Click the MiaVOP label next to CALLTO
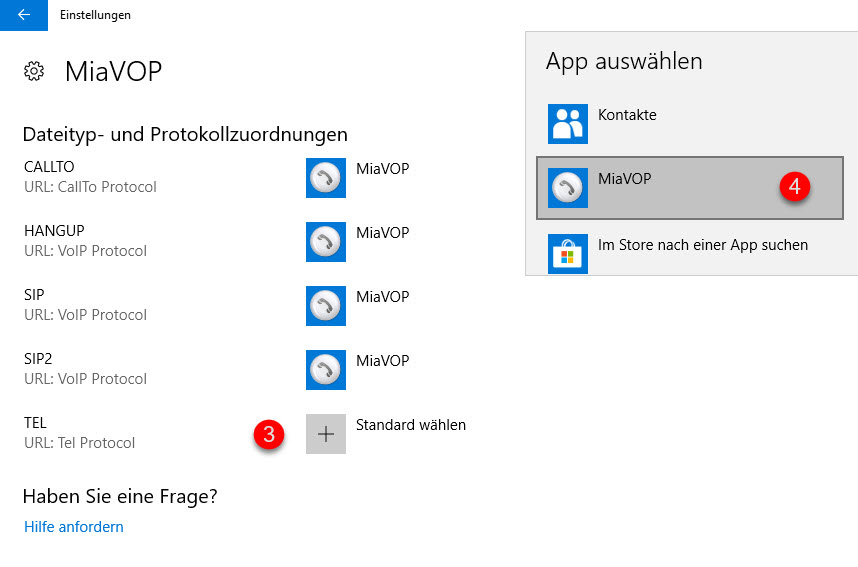The height and width of the screenshot is (567, 858). coord(382,169)
